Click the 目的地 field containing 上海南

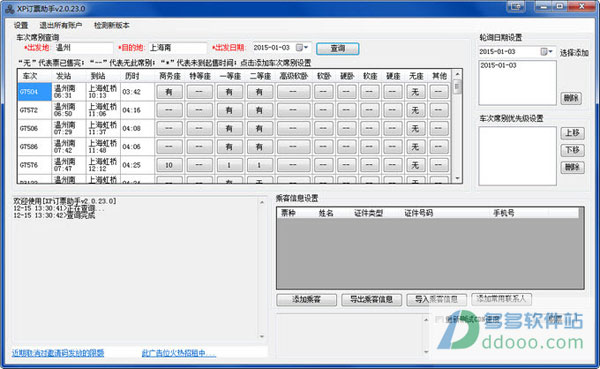[x=178, y=48]
